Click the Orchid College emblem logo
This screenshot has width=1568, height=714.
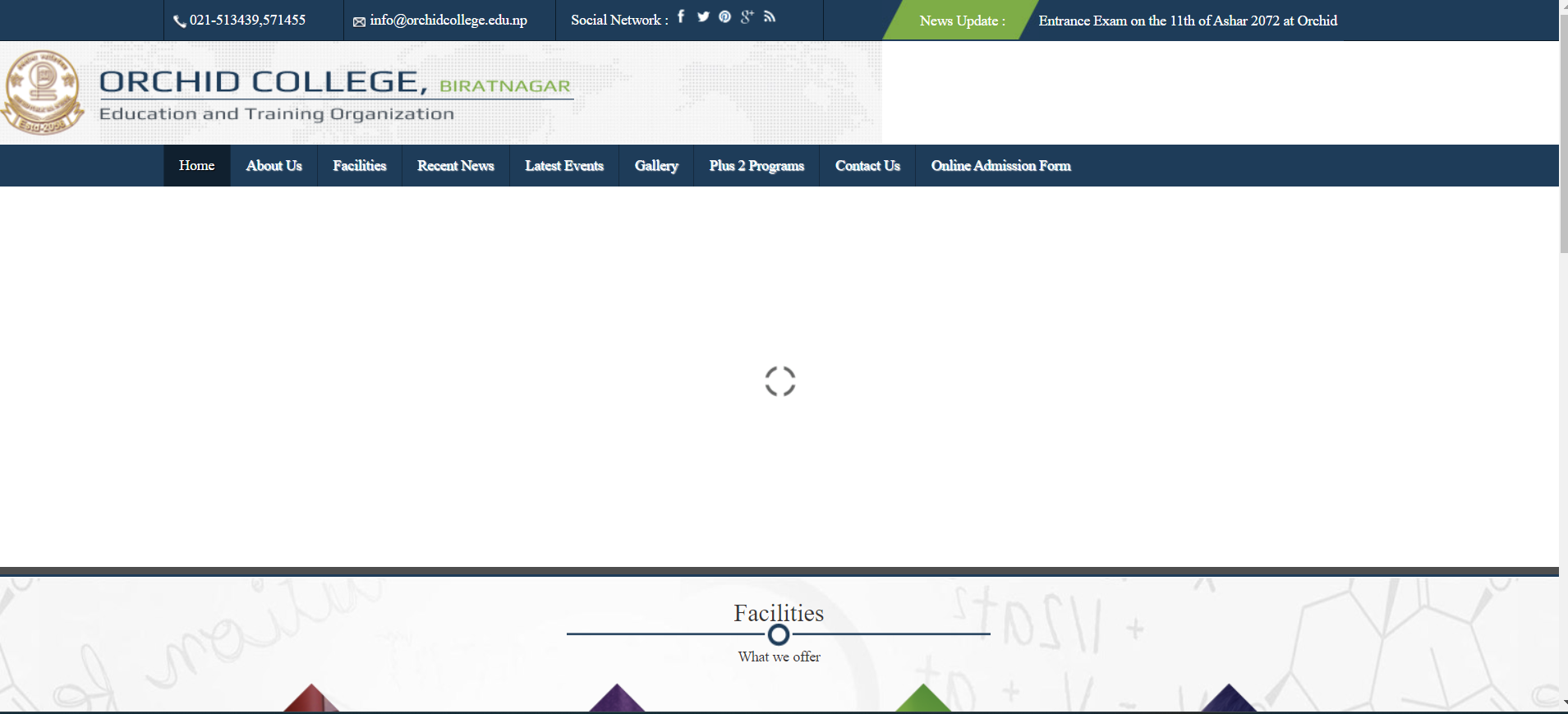pos(42,93)
